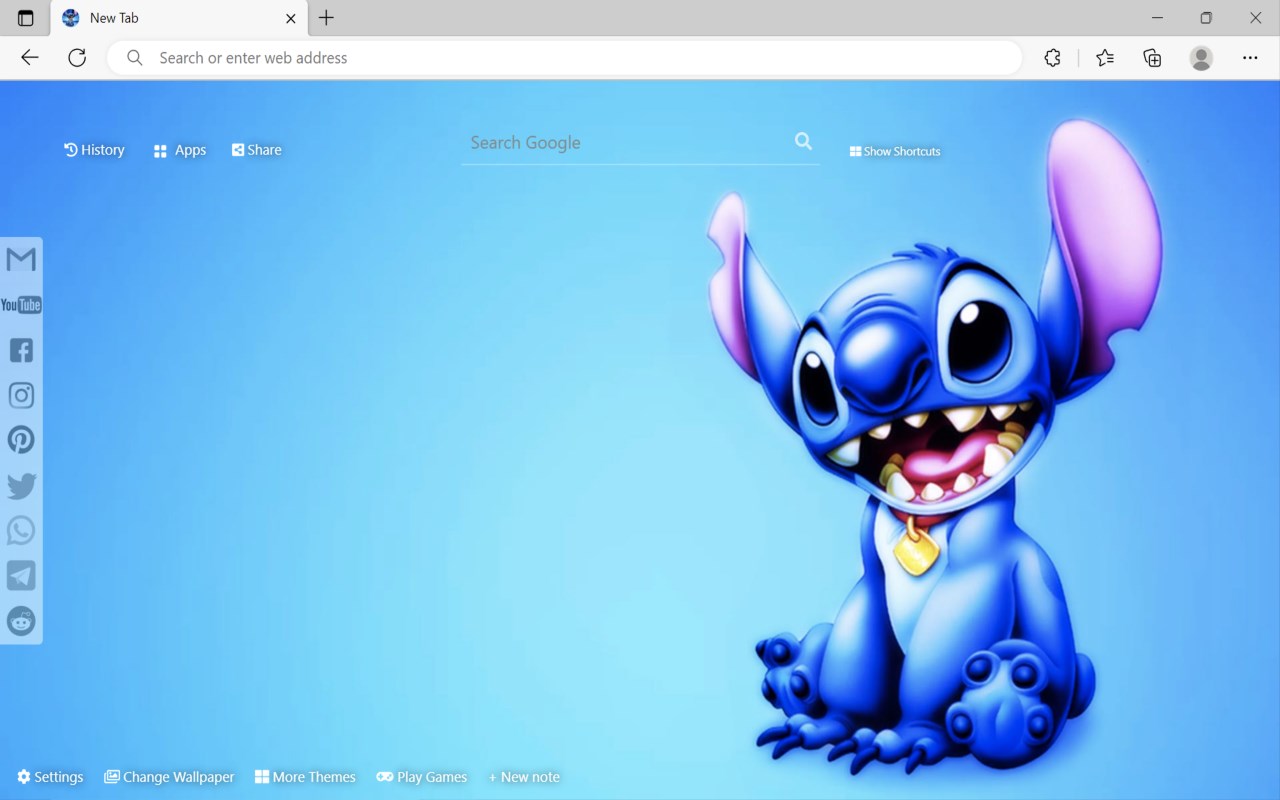Viewport: 1280px width, 800px height.
Task: Open Instagram shortcut in sidebar
Action: click(x=21, y=395)
